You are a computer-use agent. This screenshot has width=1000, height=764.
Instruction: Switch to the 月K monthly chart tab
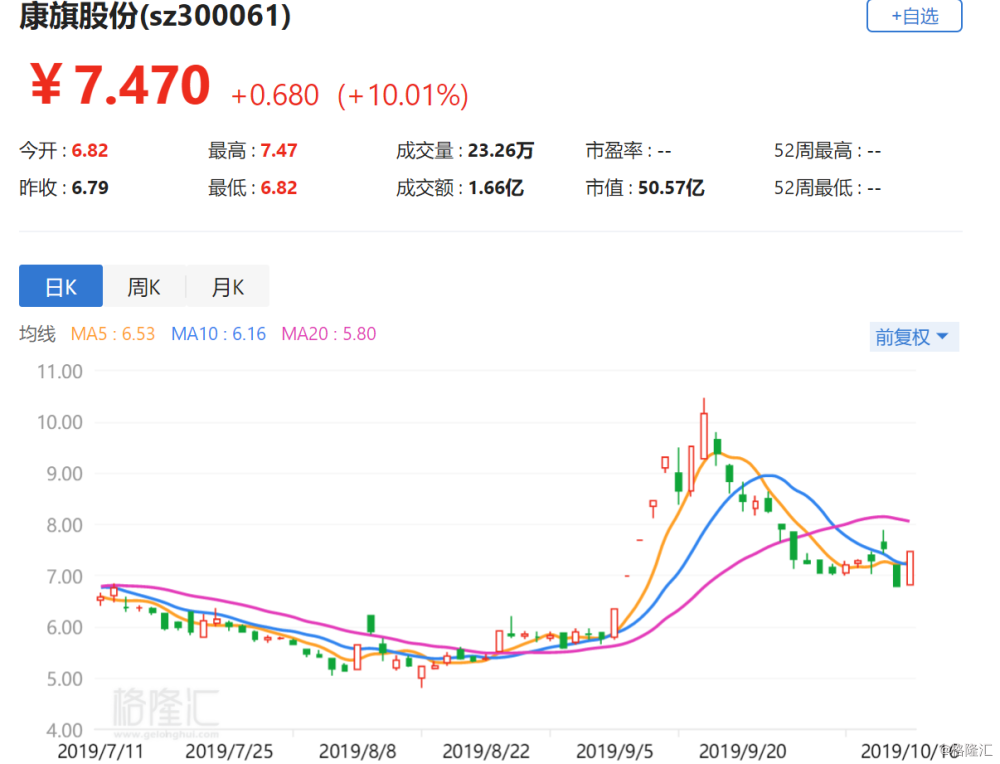point(228,286)
